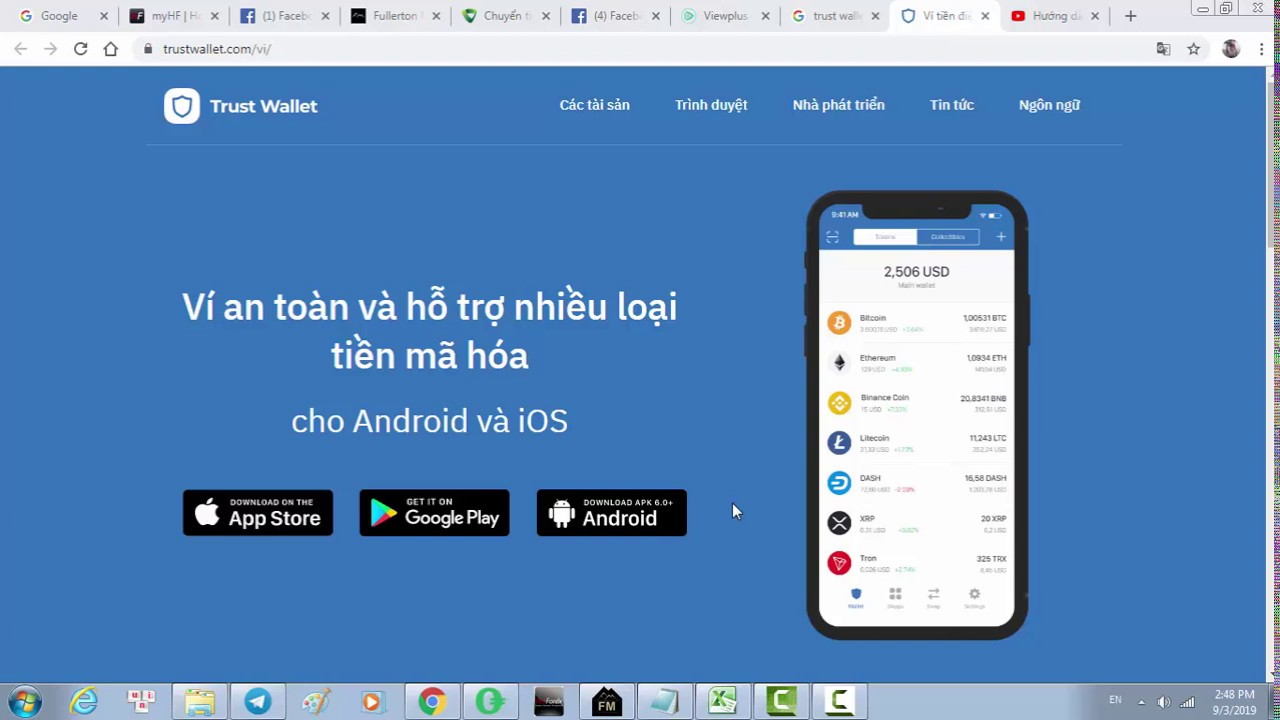Reload the current page

[x=80, y=49]
